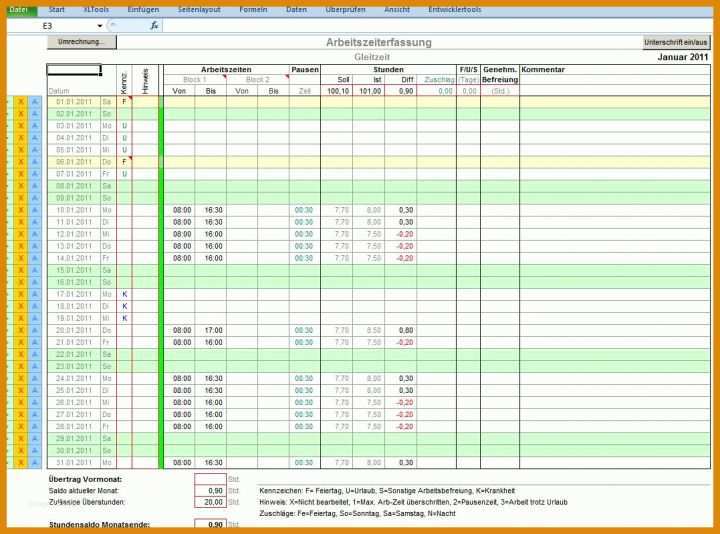
Task: Click the Zulässige Überstunden 20,00 field
Action: point(210,502)
